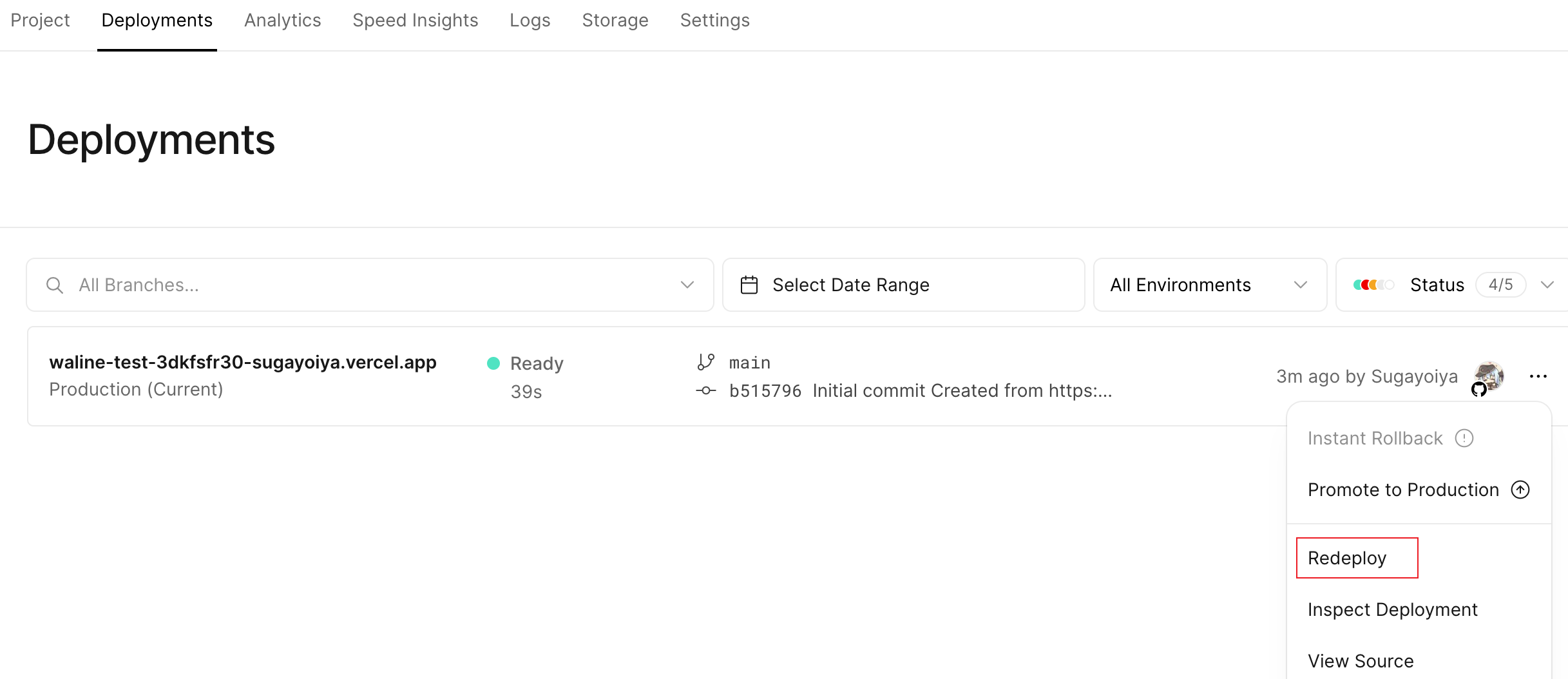Click the calendar icon
Screen dimensions: 1568x679
point(749,285)
